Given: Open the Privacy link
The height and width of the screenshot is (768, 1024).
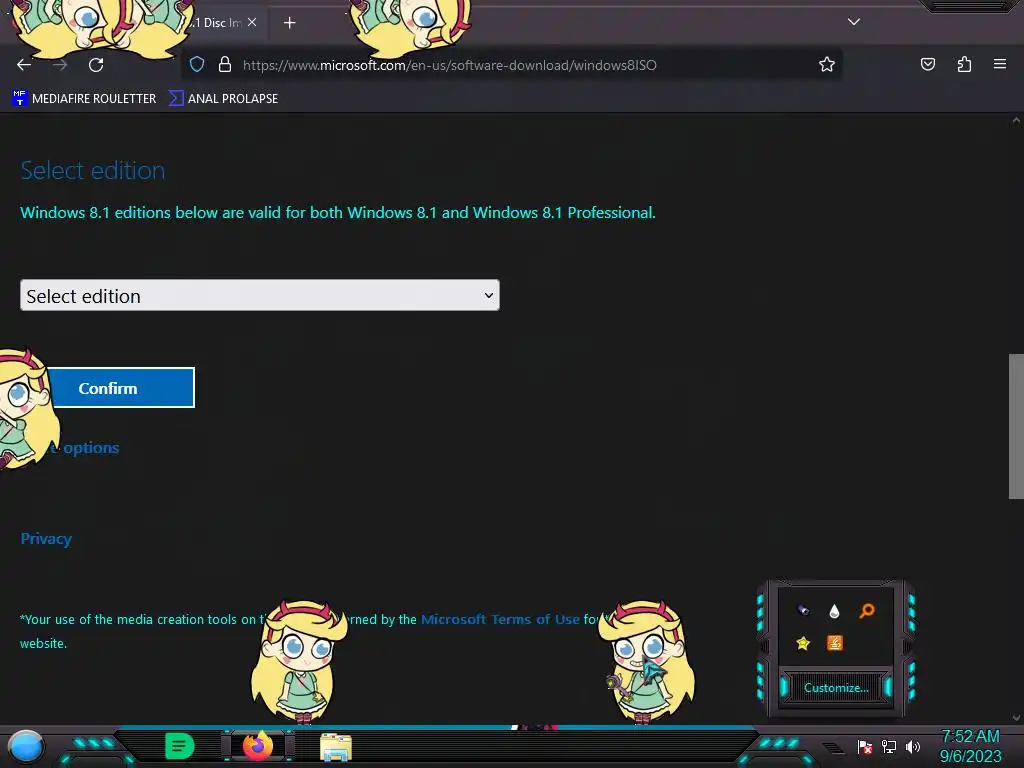Looking at the screenshot, I should tap(46, 539).
